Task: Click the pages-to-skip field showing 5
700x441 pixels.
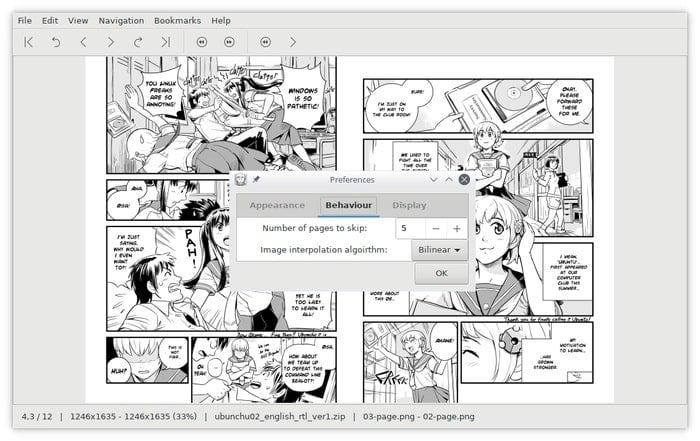Action: 411,229
